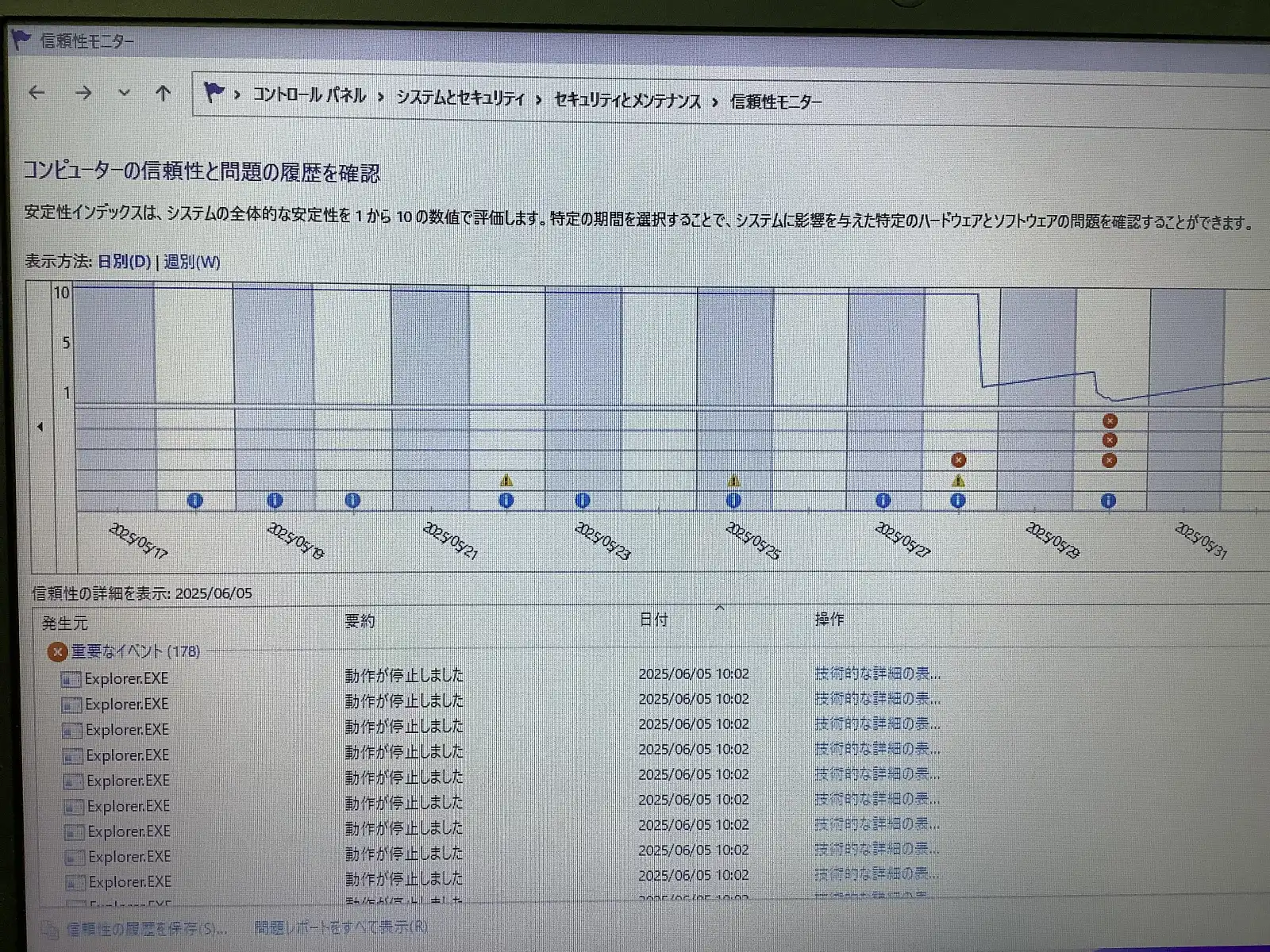This screenshot has width=1270, height=952.
Task: Click the 操作 column header
Action: click(x=829, y=619)
